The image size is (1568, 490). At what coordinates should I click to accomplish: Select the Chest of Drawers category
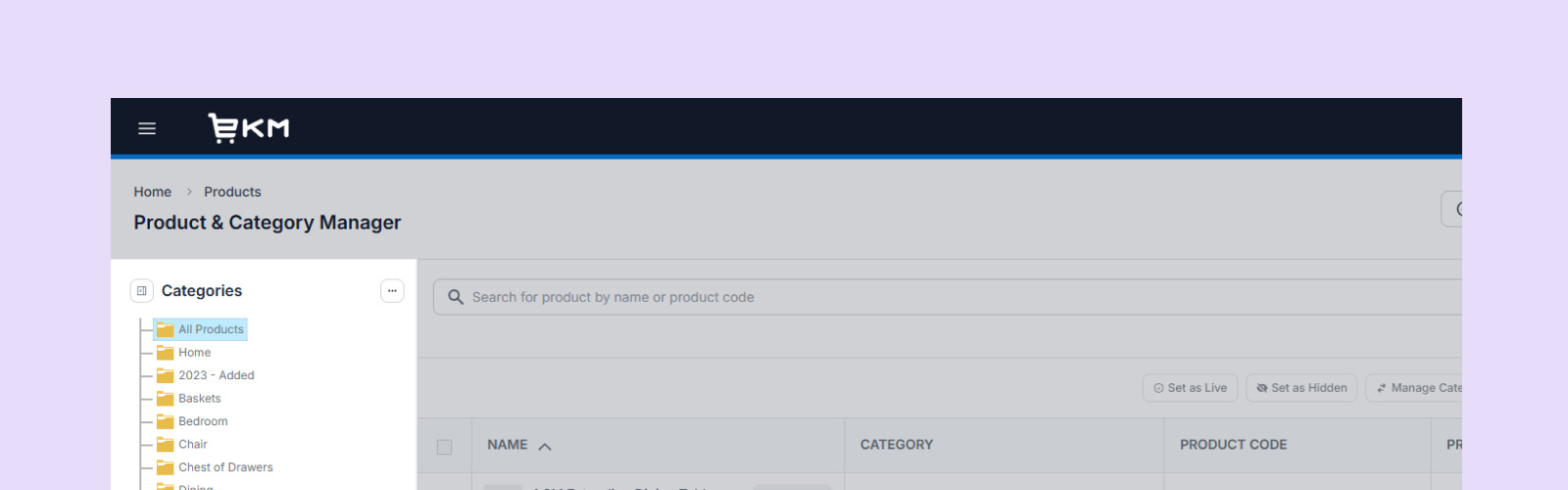(225, 467)
